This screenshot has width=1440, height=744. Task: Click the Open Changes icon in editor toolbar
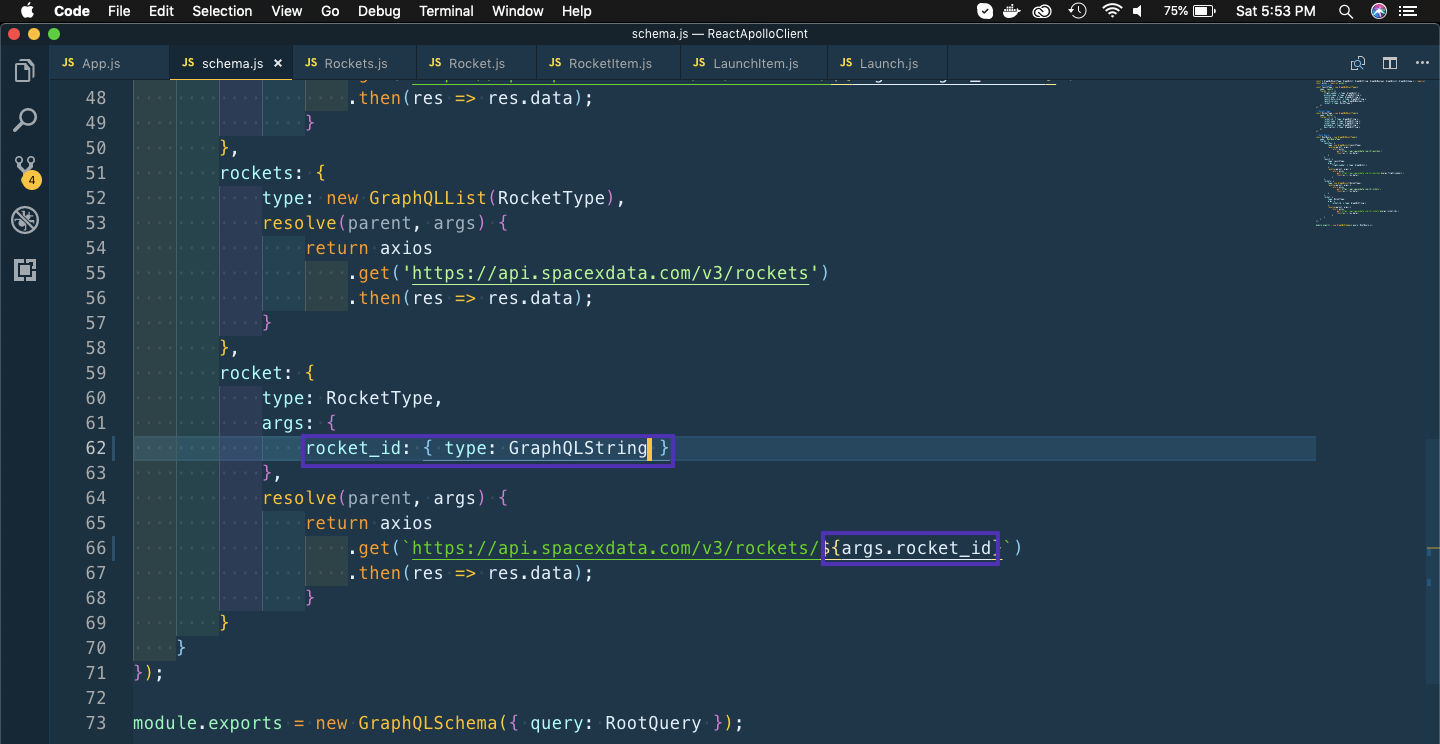coord(1357,63)
